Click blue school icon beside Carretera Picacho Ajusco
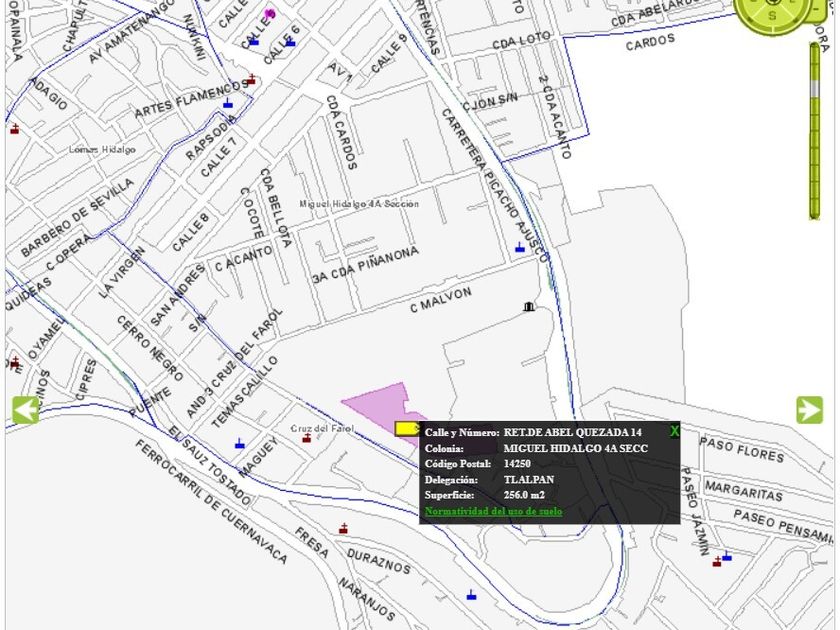The width and height of the screenshot is (840, 630). (520, 248)
